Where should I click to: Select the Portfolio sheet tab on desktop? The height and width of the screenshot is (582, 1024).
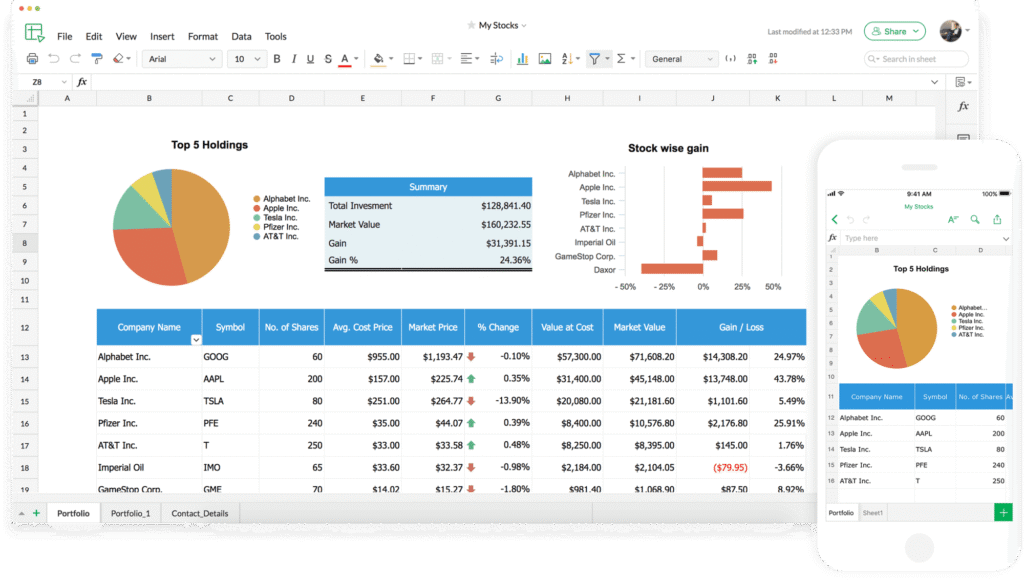coord(73,513)
